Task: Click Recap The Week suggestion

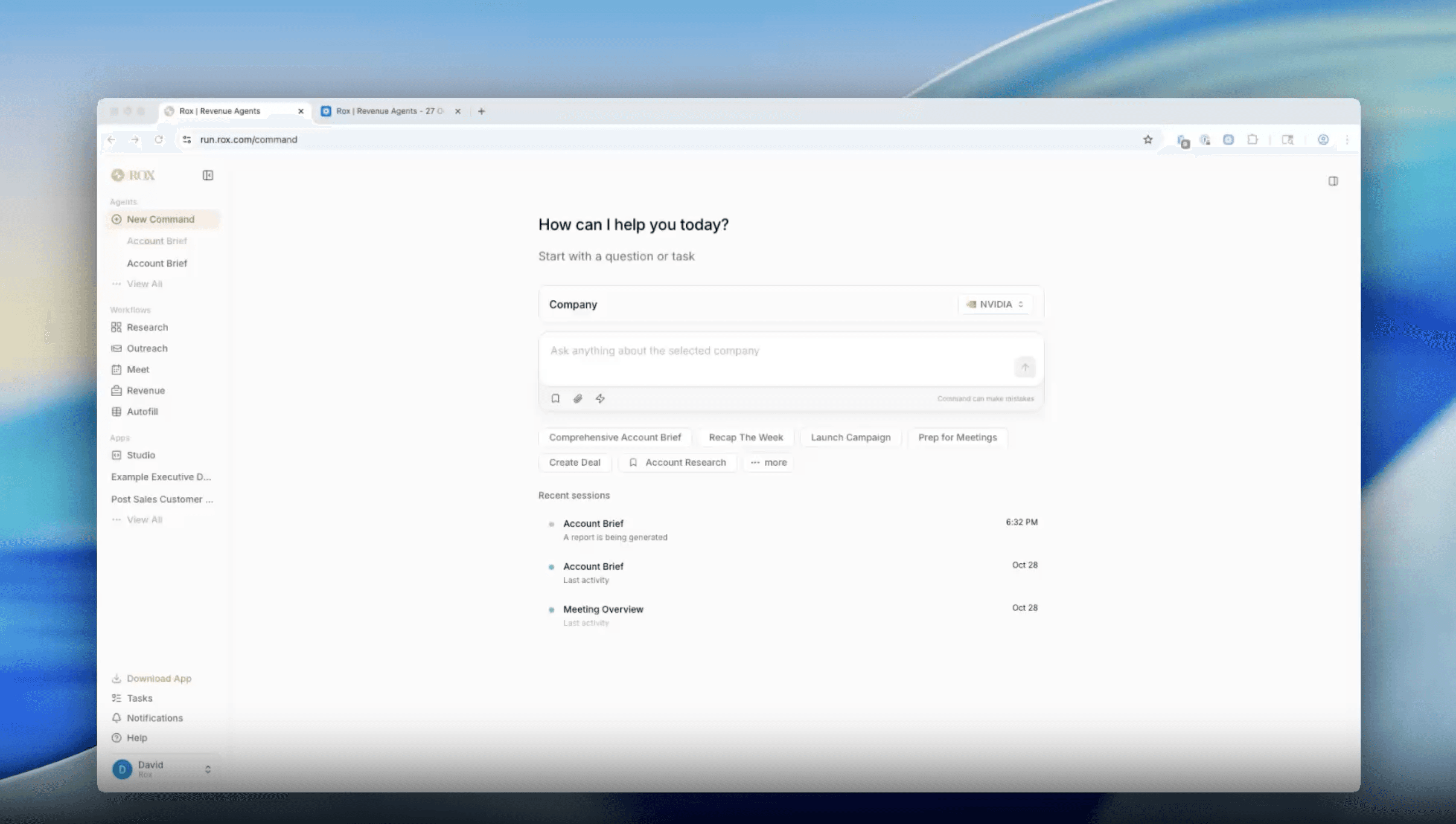Action: [745, 438]
